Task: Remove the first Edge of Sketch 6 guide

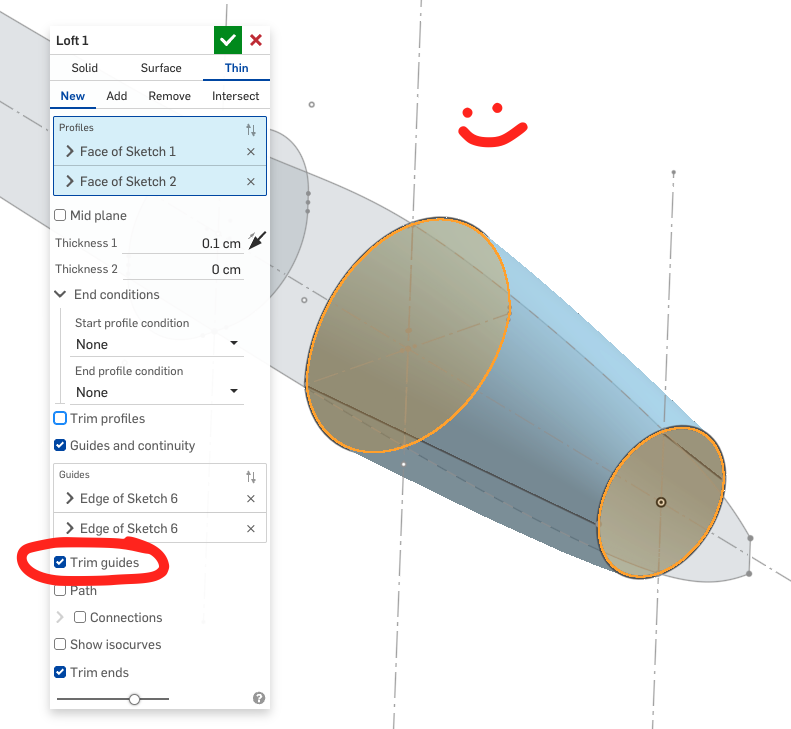Action: coord(251,498)
